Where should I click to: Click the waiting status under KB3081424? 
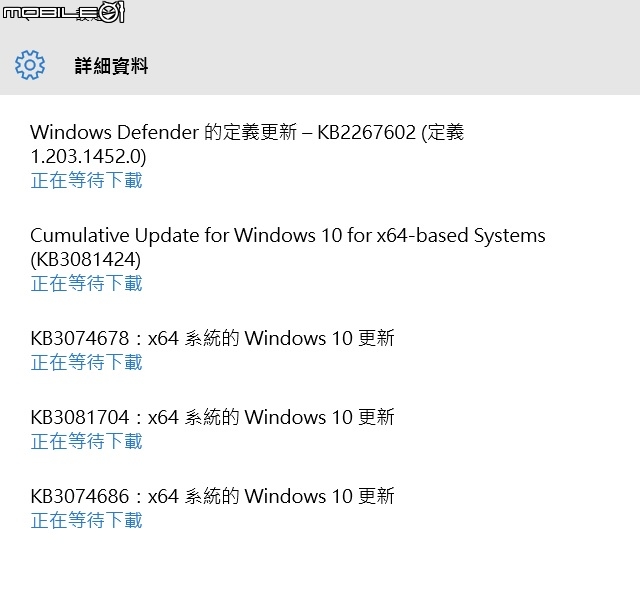tap(87, 284)
